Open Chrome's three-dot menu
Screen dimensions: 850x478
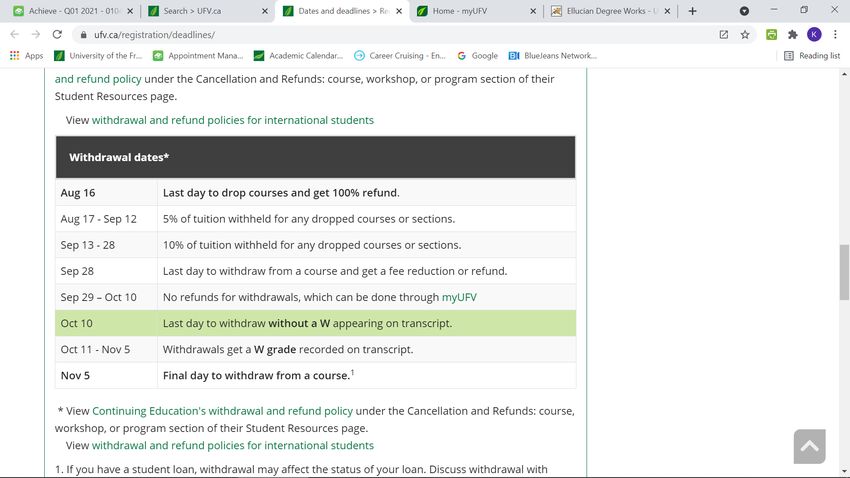pyautogui.click(x=835, y=35)
